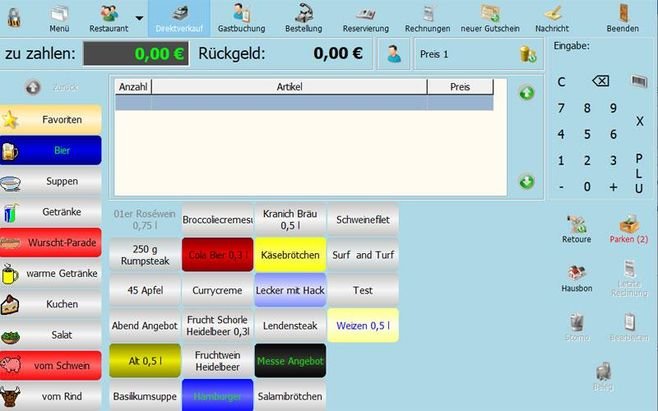Open the Restaurant view
This screenshot has height=411, width=658.
[x=109, y=19]
